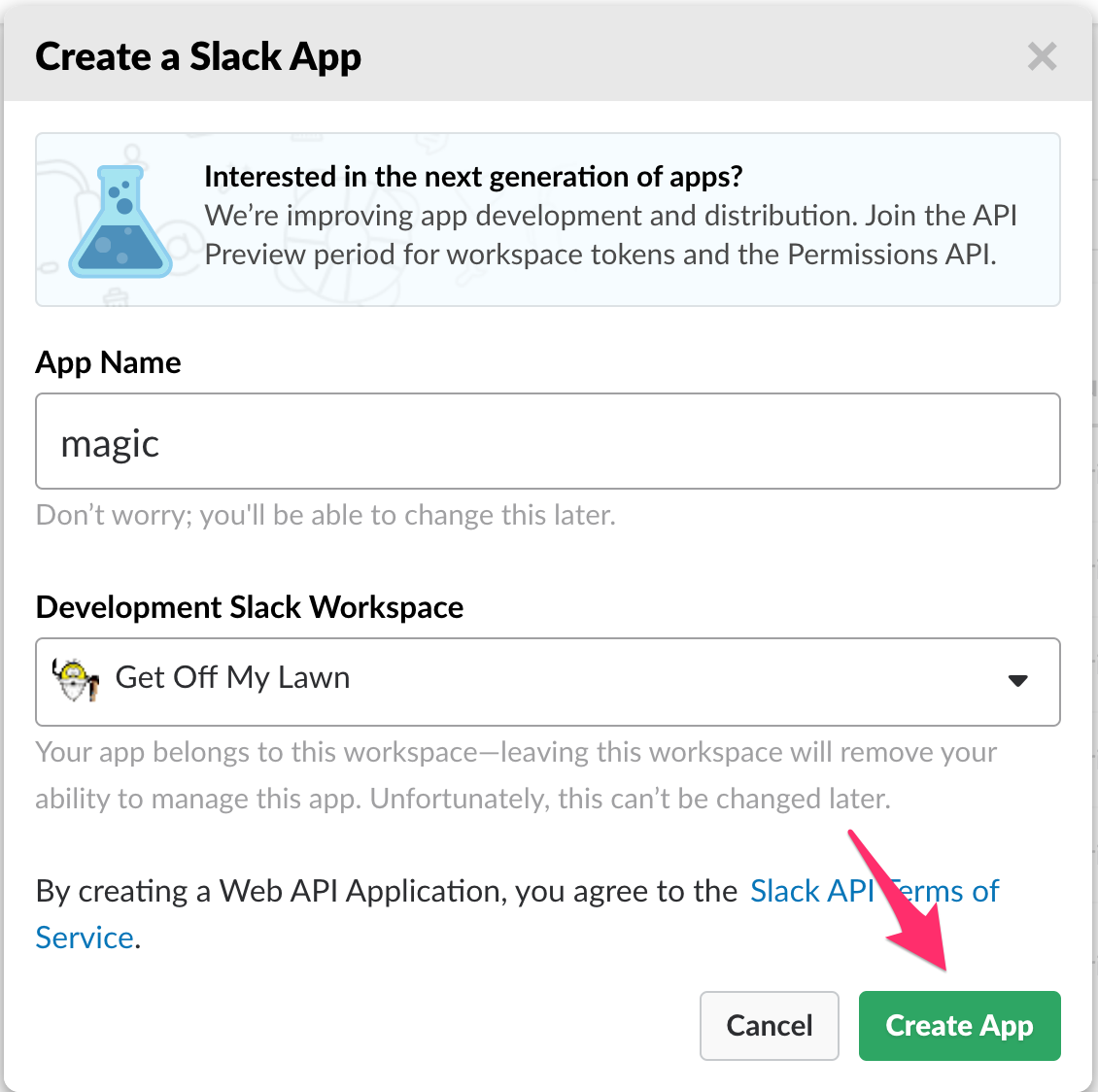Open the workspace selector showing Get Off My Lawn
Viewport: 1098px width, 1092px height.
547,681
